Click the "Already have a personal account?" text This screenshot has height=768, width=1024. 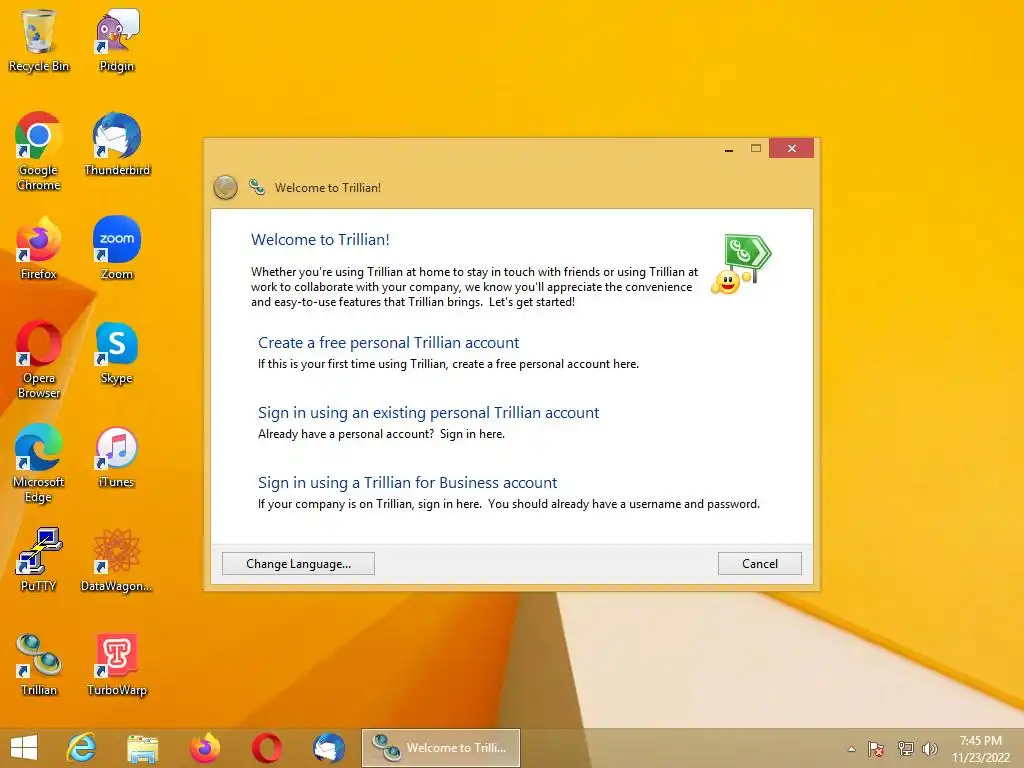coord(346,434)
